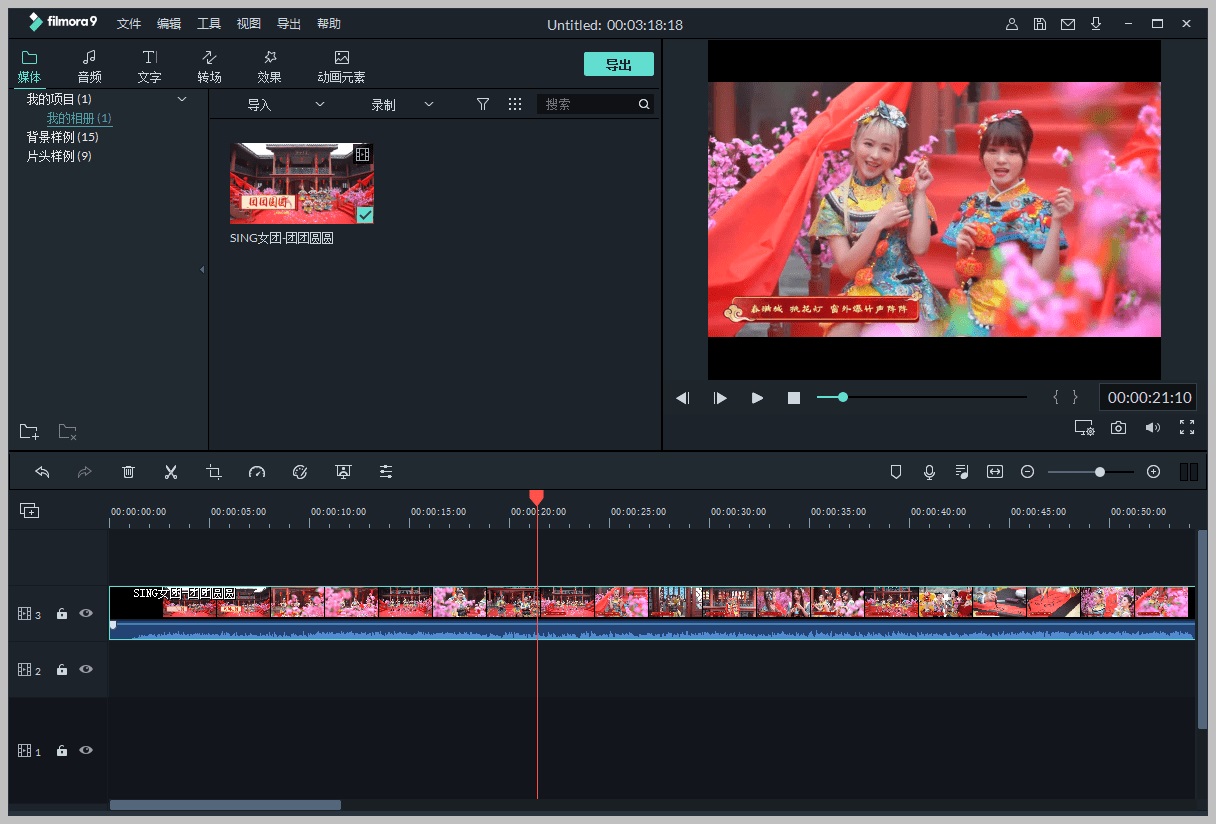The width and height of the screenshot is (1216, 824).
Task: Open the 编辑 menu
Action: [169, 24]
